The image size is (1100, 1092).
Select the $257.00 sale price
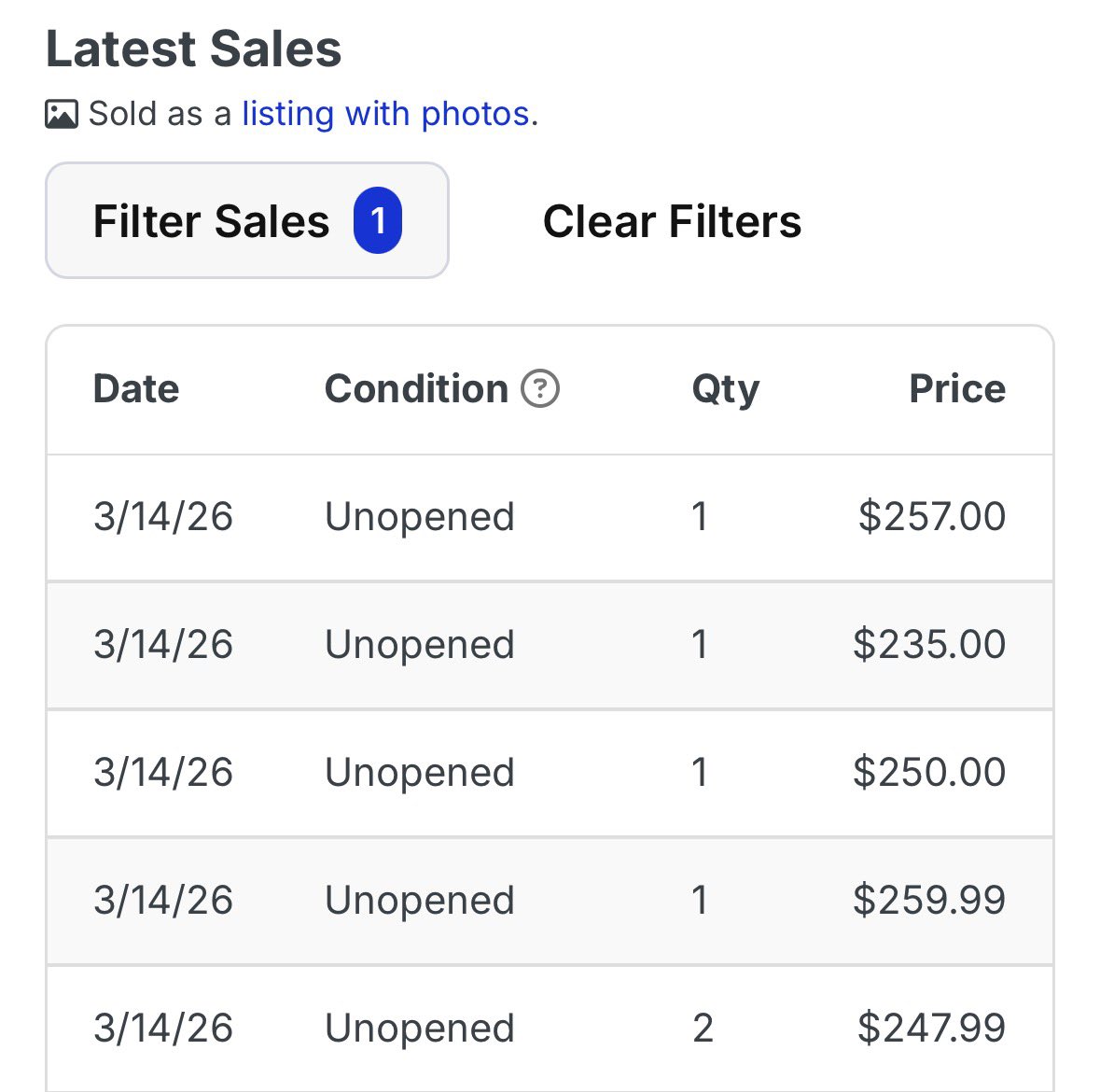(x=931, y=517)
